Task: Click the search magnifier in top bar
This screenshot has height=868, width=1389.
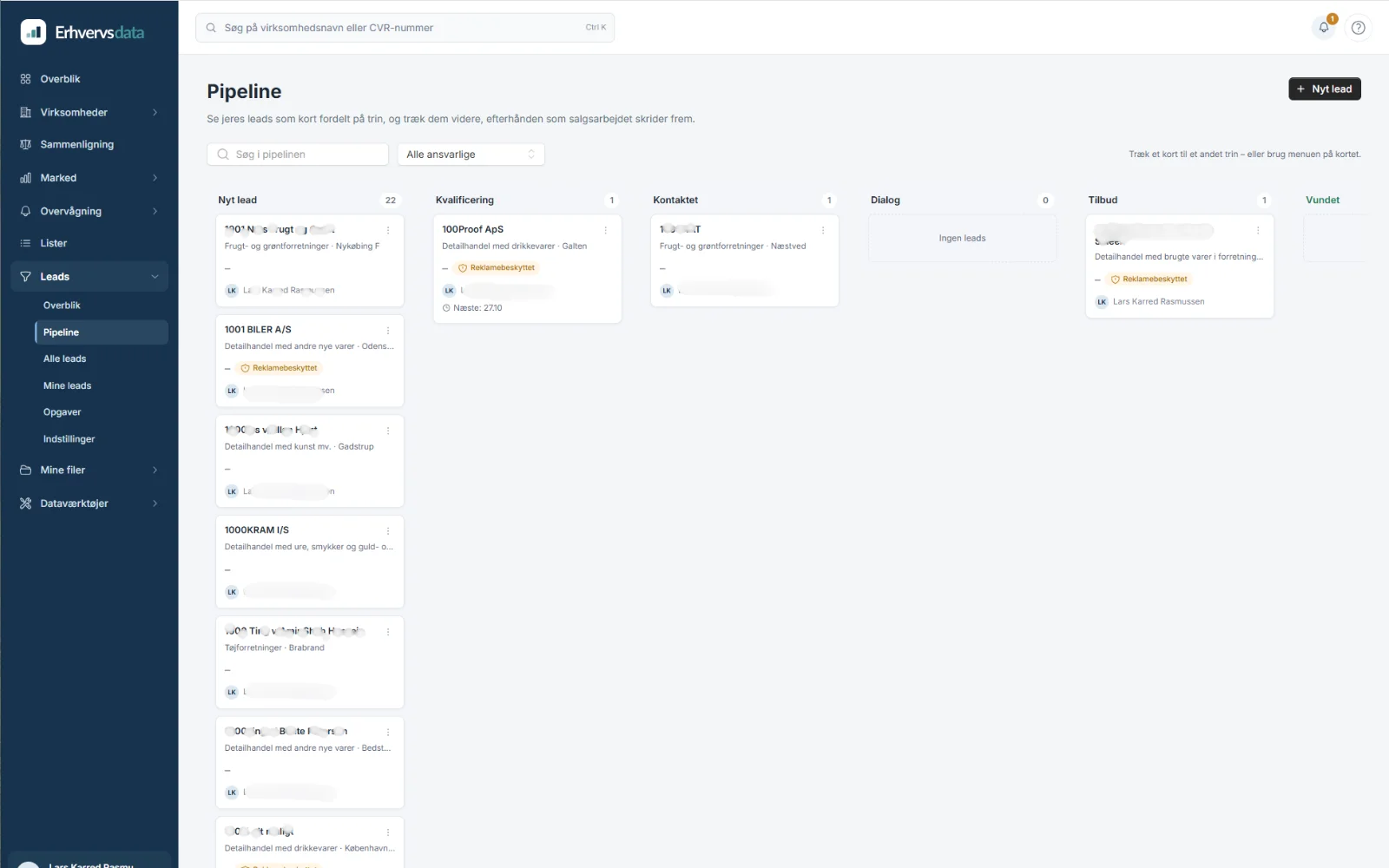Action: 211,28
